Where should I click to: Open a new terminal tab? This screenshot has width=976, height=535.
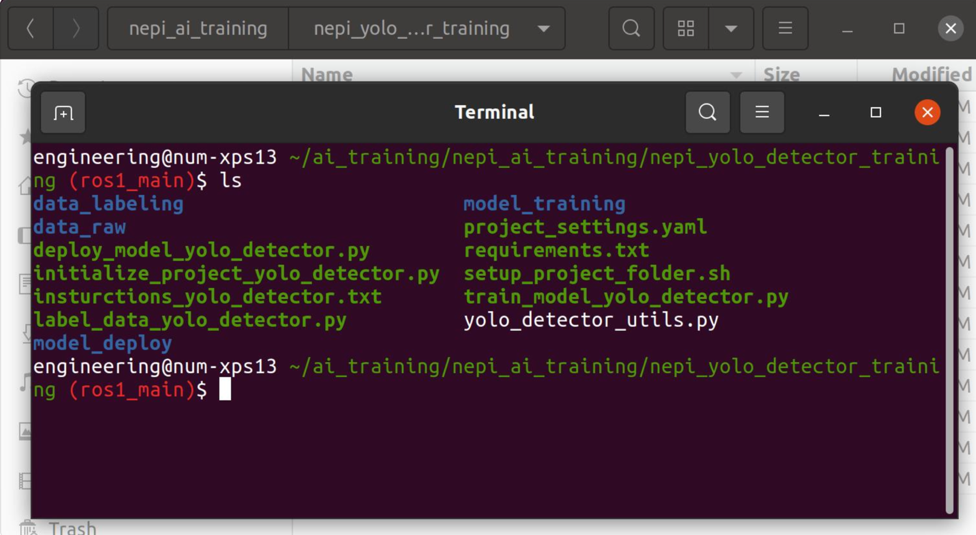coord(63,113)
